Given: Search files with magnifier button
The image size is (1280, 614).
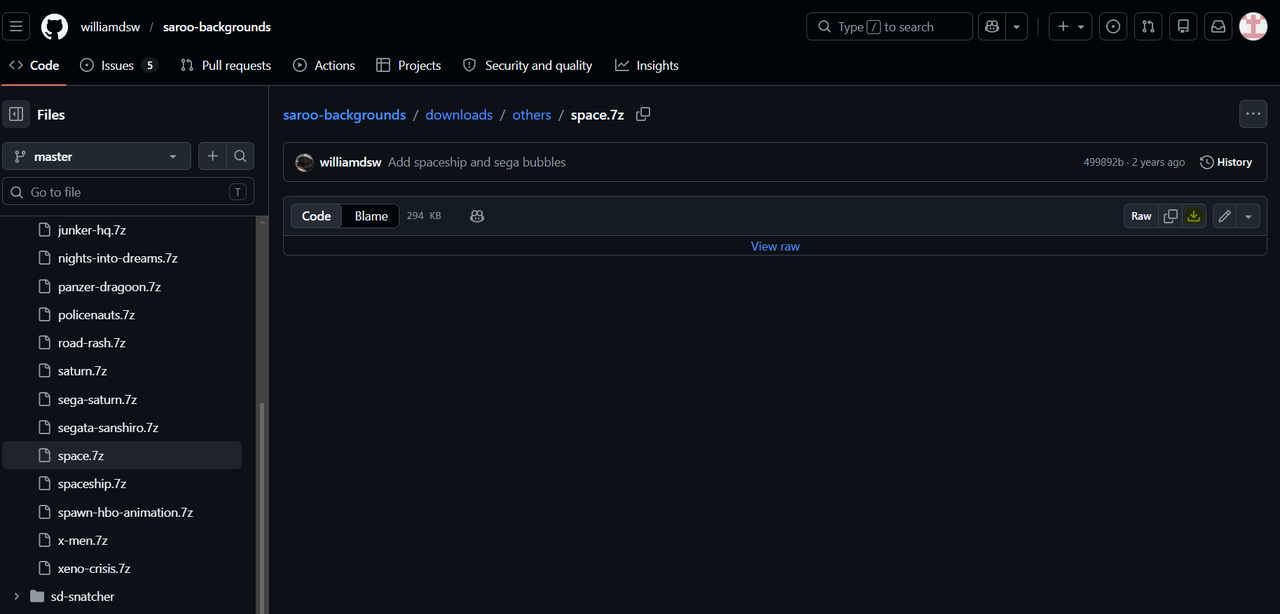Looking at the screenshot, I should (x=240, y=156).
